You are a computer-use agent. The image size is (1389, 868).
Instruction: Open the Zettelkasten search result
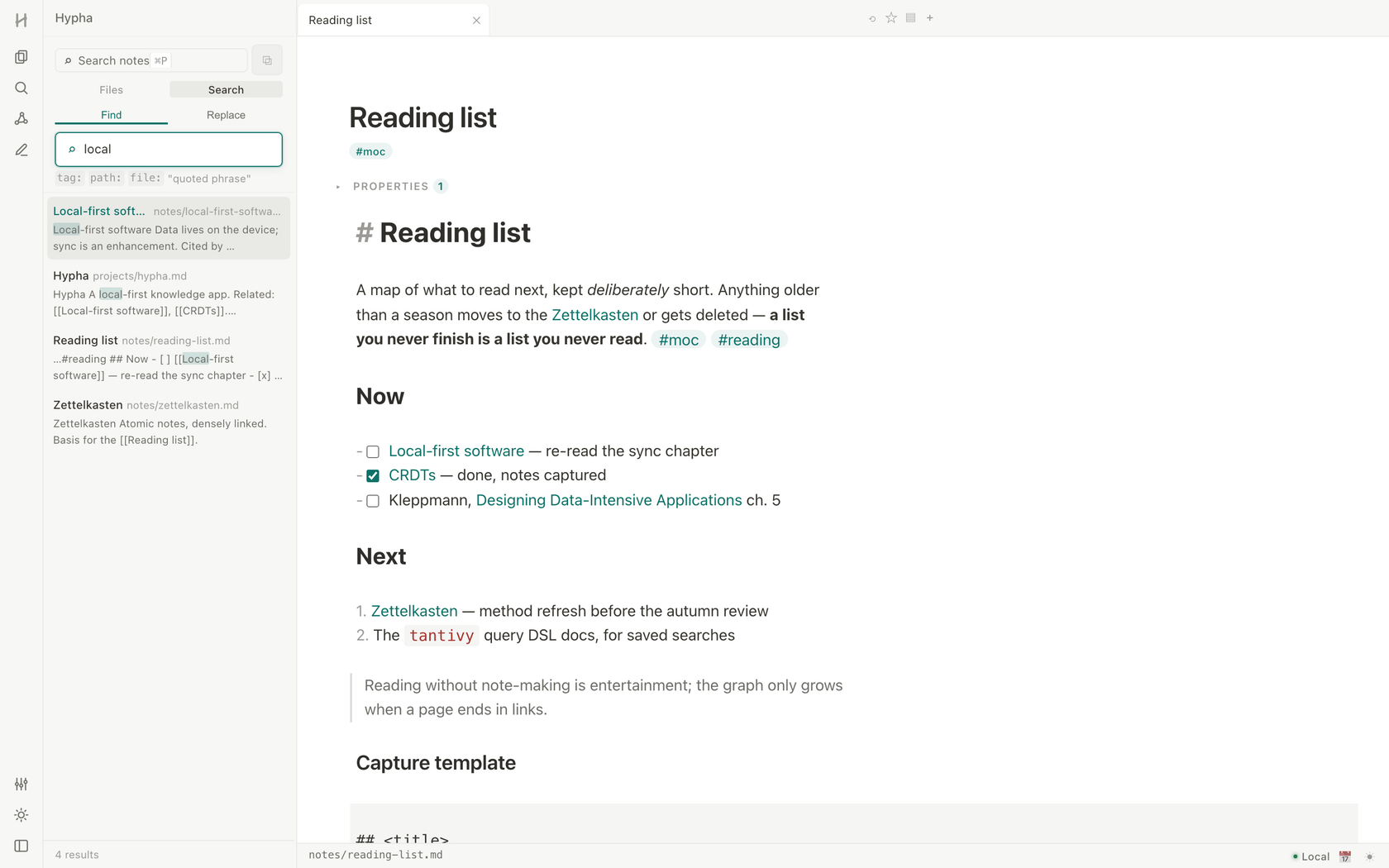pyautogui.click(x=169, y=422)
